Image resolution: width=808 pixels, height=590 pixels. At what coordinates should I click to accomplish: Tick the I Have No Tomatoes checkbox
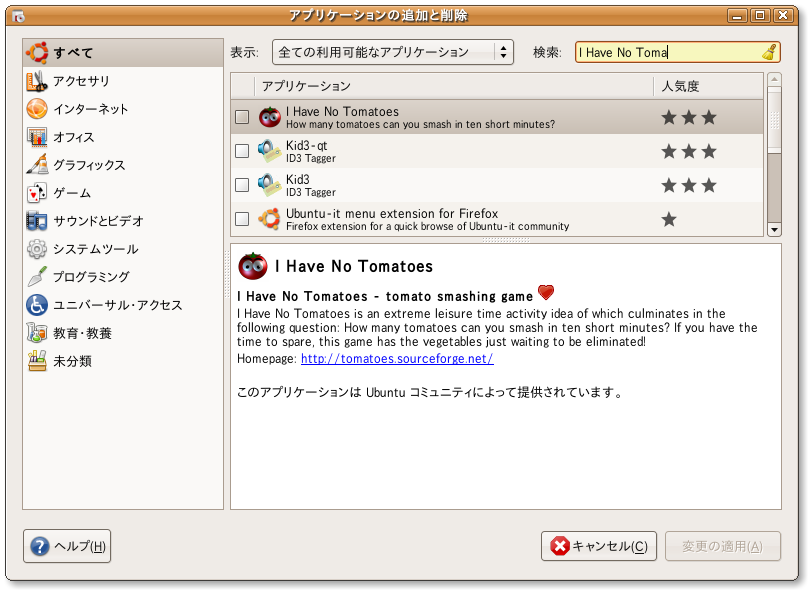click(x=242, y=117)
